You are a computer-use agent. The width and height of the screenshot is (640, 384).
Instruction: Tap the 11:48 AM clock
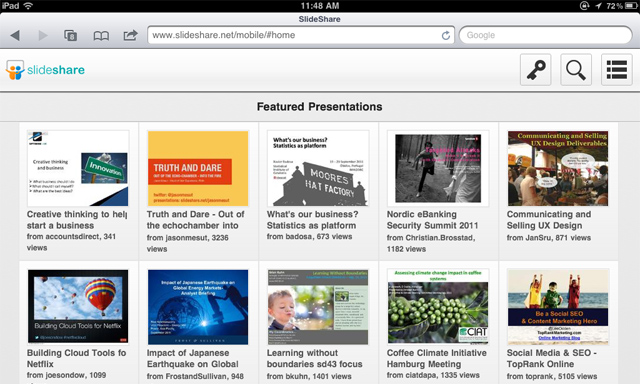[x=320, y=6]
